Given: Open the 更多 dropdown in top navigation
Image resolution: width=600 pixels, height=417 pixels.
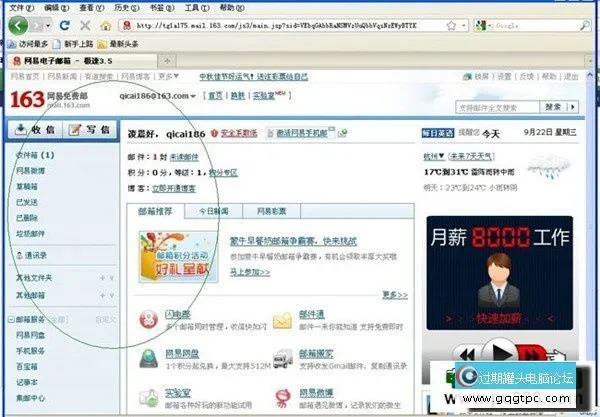Looking at the screenshot, I should pos(169,76).
